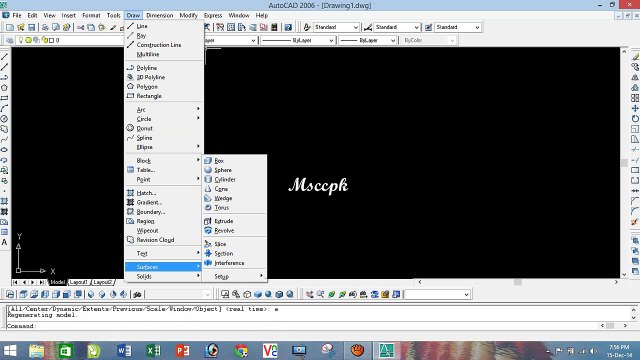The image size is (640, 360).
Task: Open the File menu
Action: coord(17,15)
